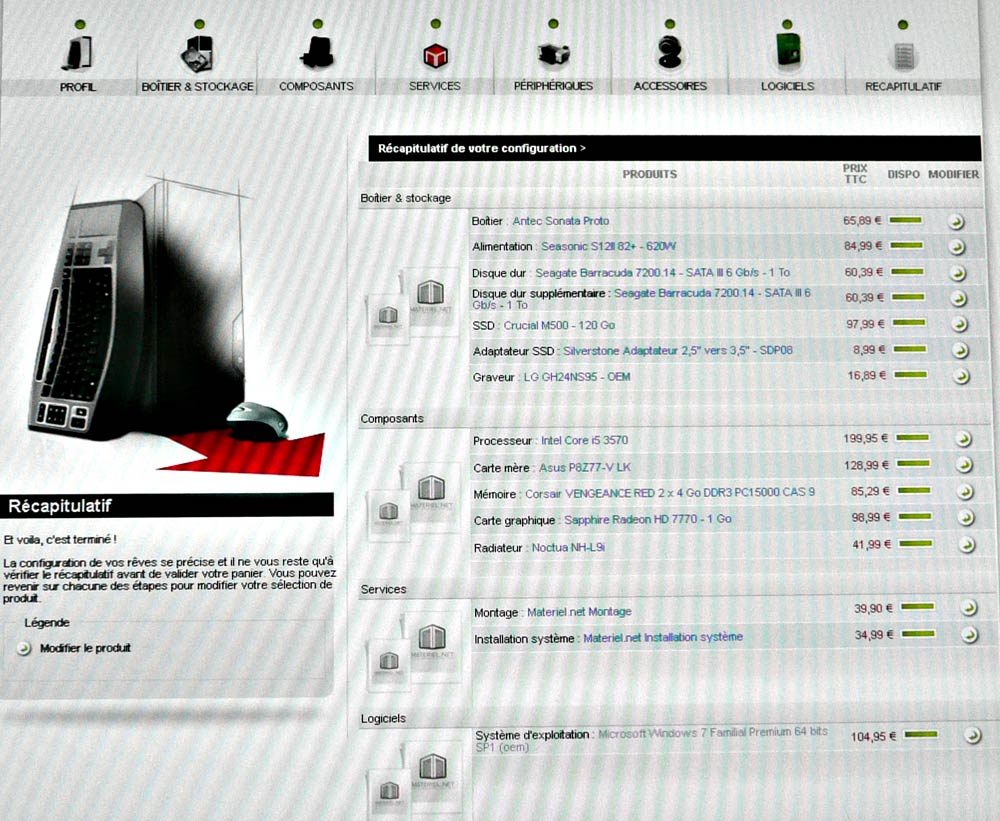Click modify icon on the Montage row

(969, 608)
